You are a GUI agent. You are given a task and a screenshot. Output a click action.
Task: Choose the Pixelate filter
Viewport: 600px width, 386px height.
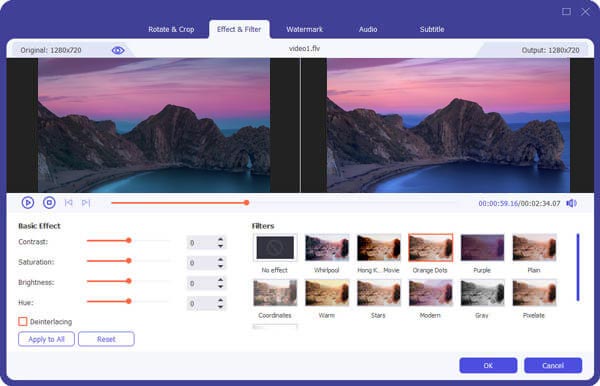click(x=534, y=293)
